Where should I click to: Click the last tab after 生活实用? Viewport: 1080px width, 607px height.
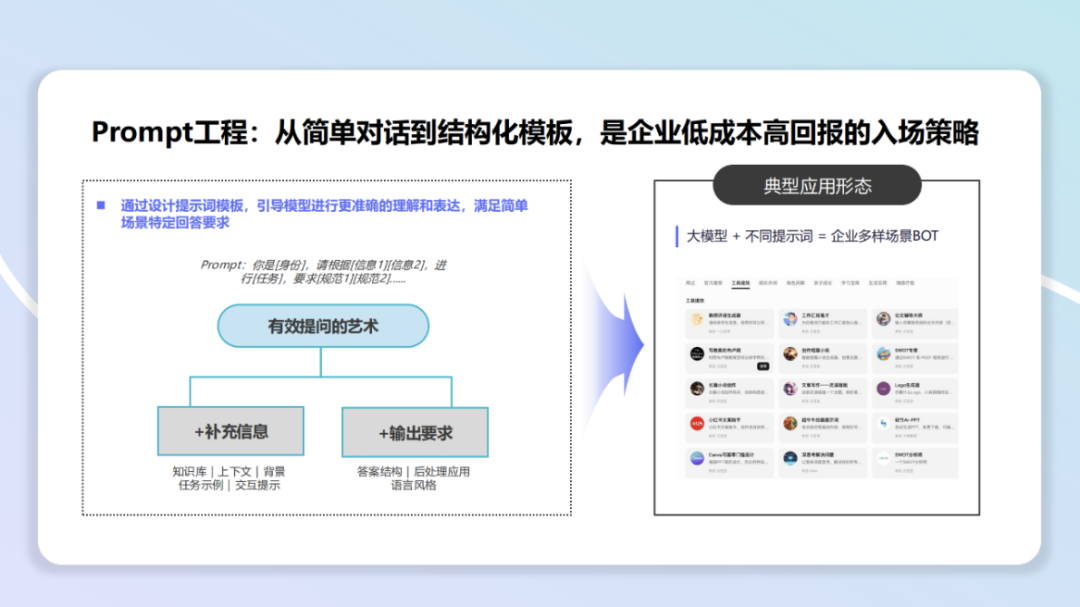(905, 283)
